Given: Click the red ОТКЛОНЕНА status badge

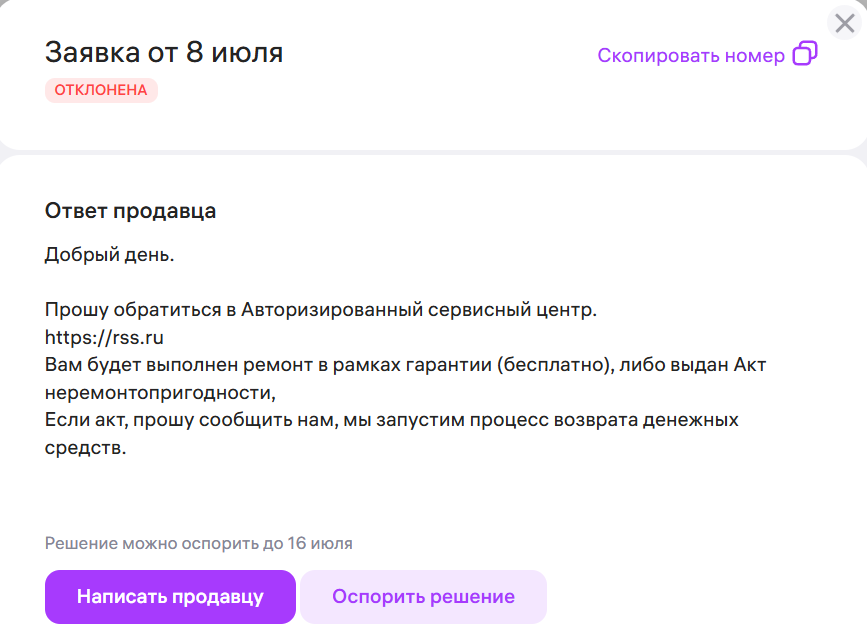Looking at the screenshot, I should pos(101,90).
